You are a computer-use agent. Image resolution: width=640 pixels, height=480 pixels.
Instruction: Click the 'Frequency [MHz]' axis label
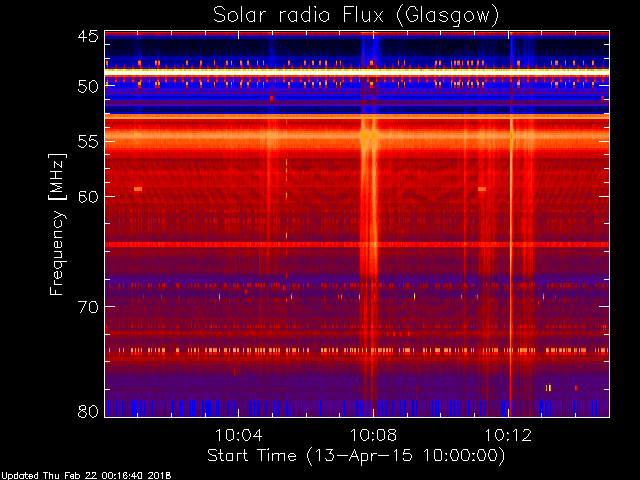(57, 224)
